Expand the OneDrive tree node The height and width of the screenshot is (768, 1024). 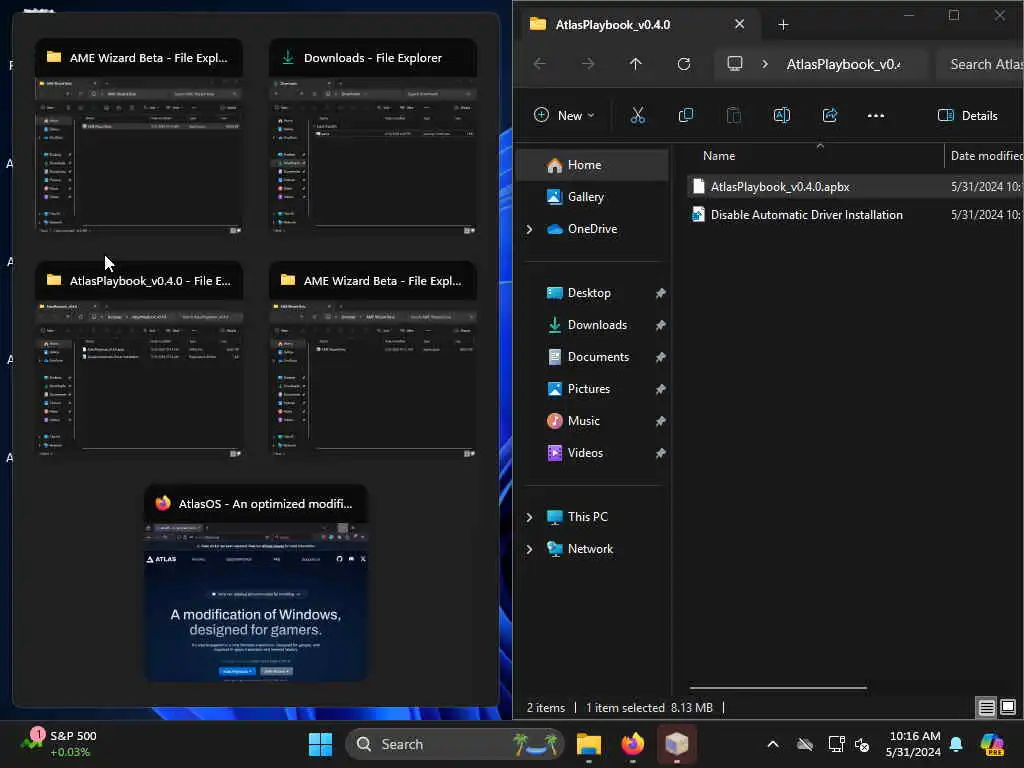(530, 229)
